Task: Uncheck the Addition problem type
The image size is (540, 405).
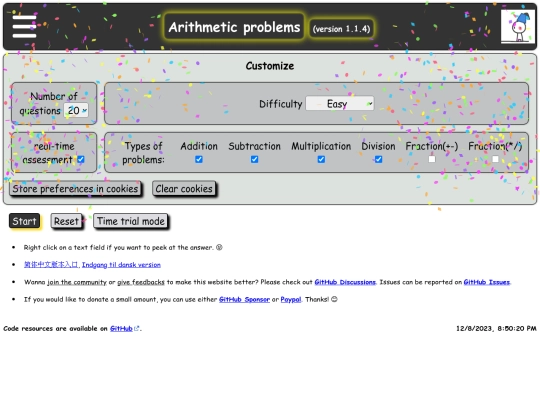Action: (x=199, y=159)
